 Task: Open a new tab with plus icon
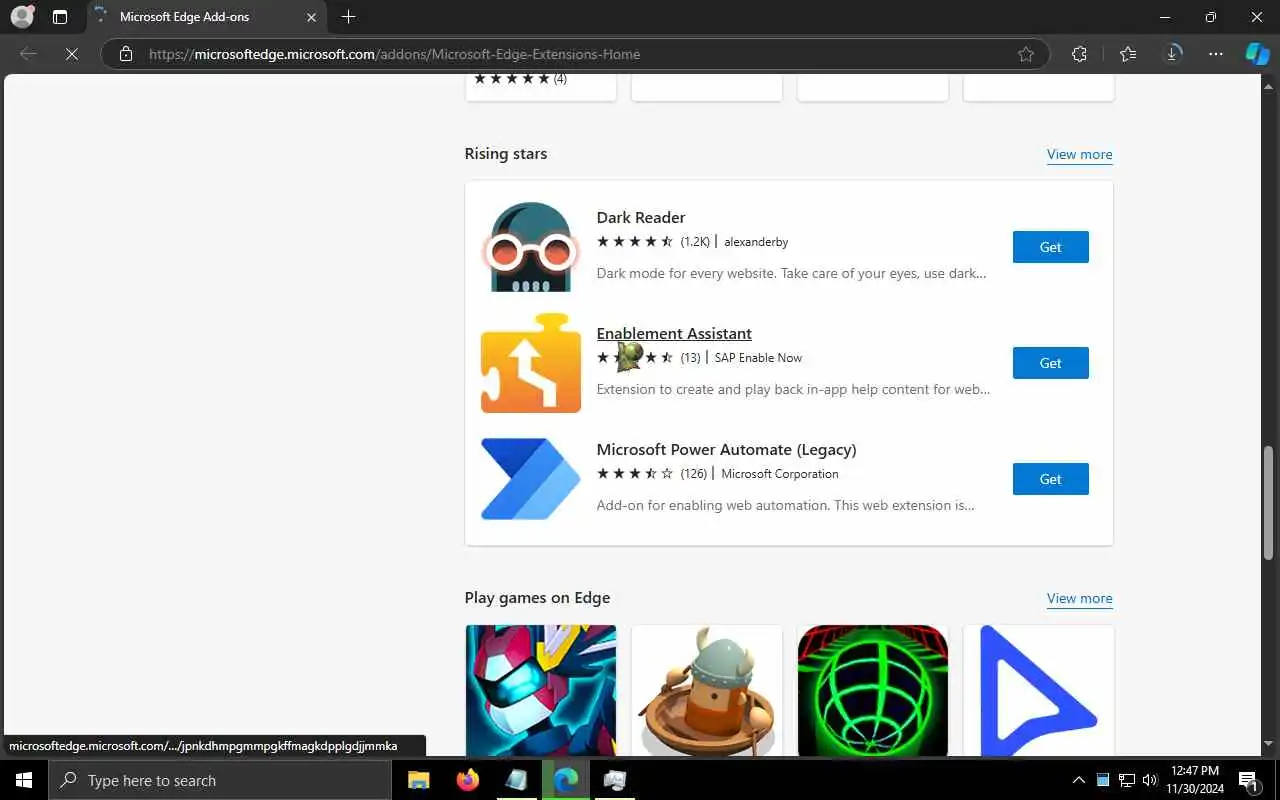click(x=348, y=17)
